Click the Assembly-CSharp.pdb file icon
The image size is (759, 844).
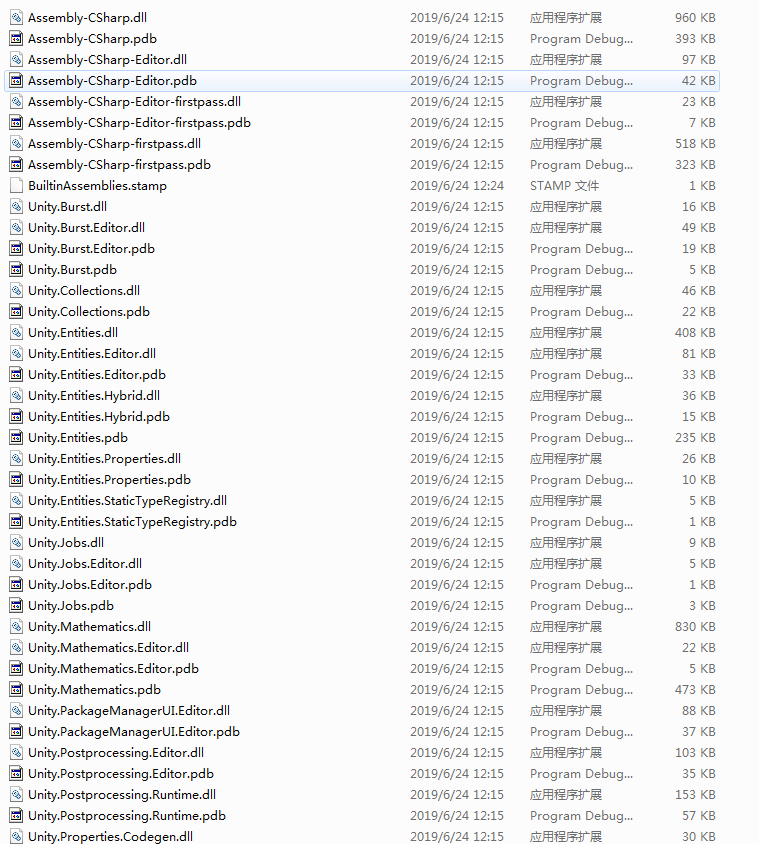pos(17,39)
